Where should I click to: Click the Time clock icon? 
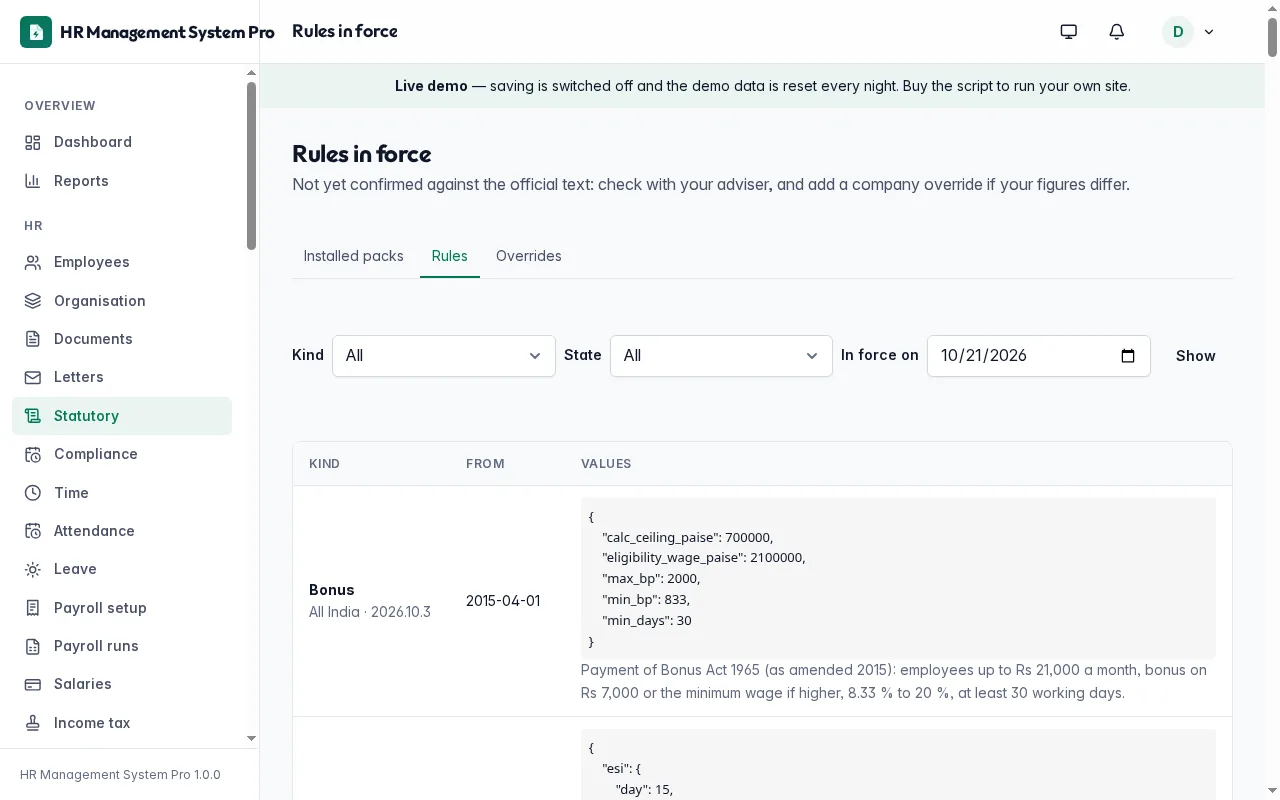[x=33, y=493]
